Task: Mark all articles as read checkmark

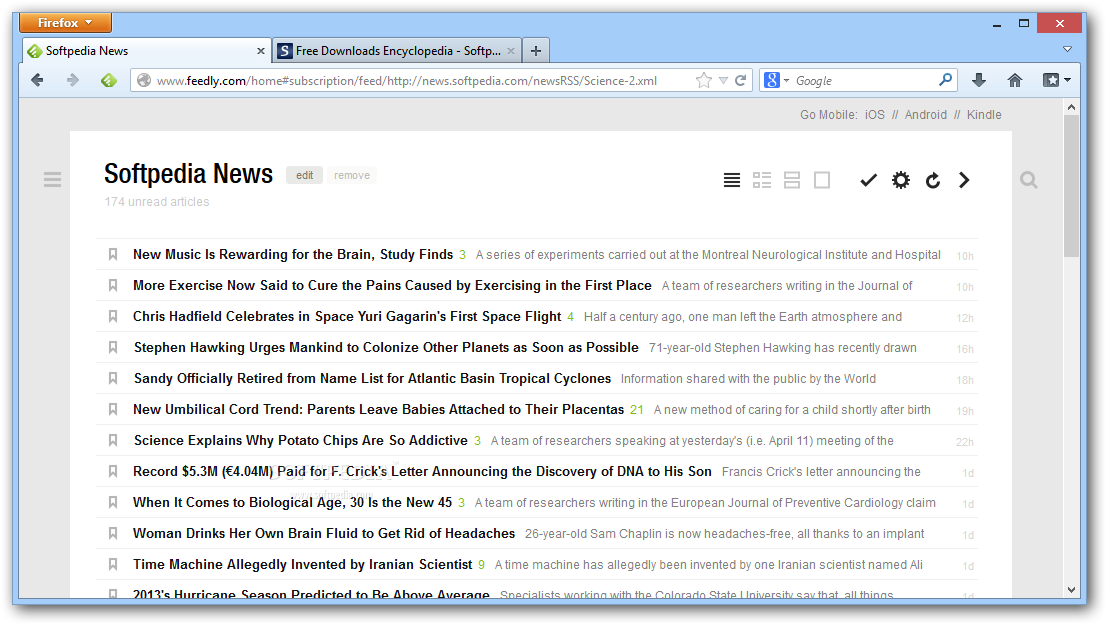Action: click(868, 180)
